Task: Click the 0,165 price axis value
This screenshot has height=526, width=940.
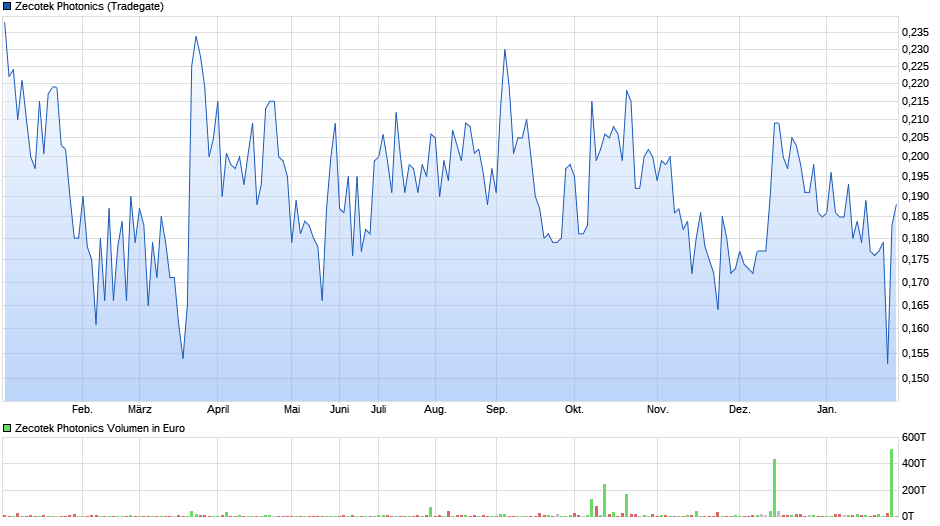Action: point(915,305)
